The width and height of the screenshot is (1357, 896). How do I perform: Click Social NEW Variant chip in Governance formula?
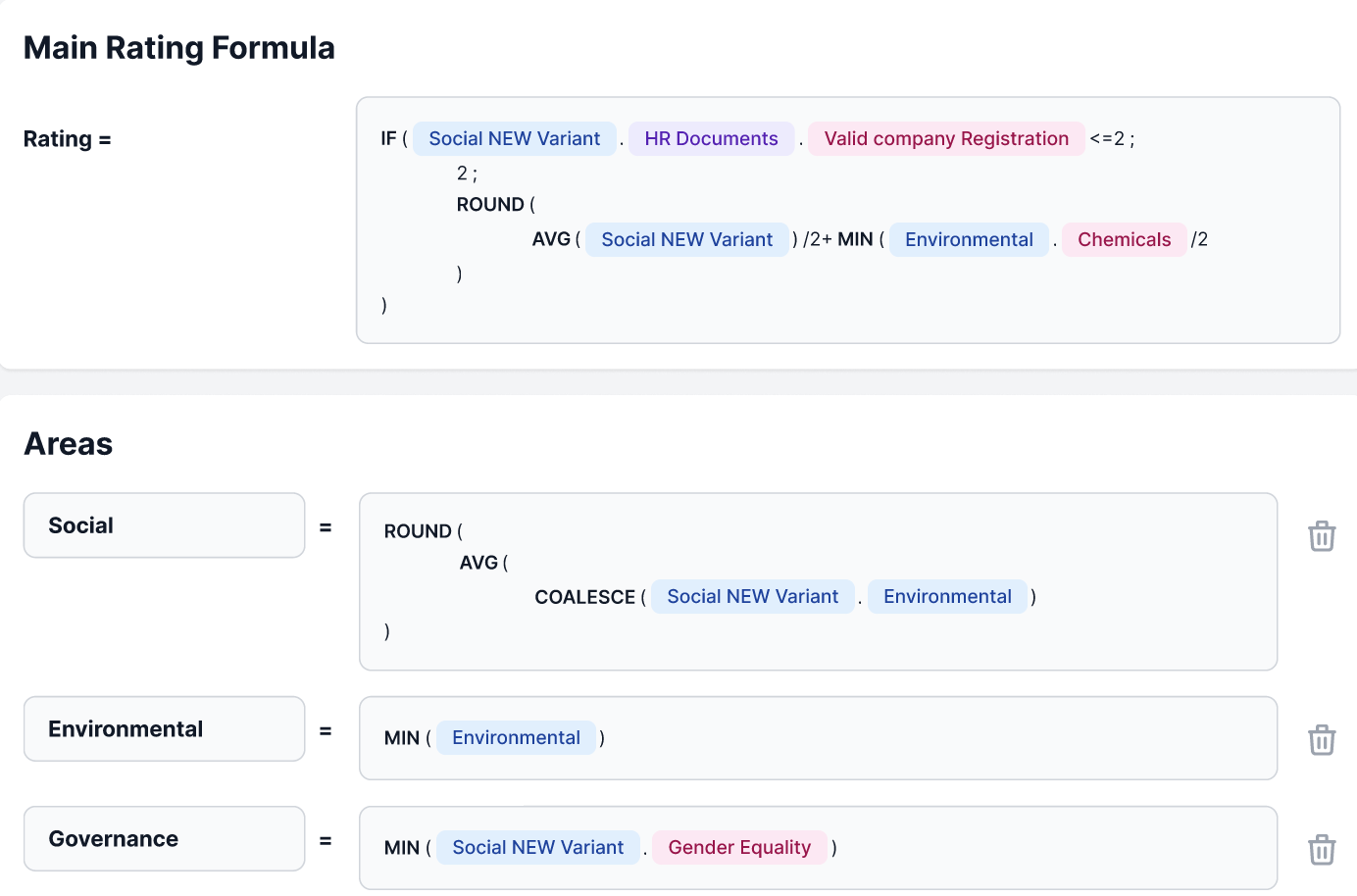(x=538, y=848)
